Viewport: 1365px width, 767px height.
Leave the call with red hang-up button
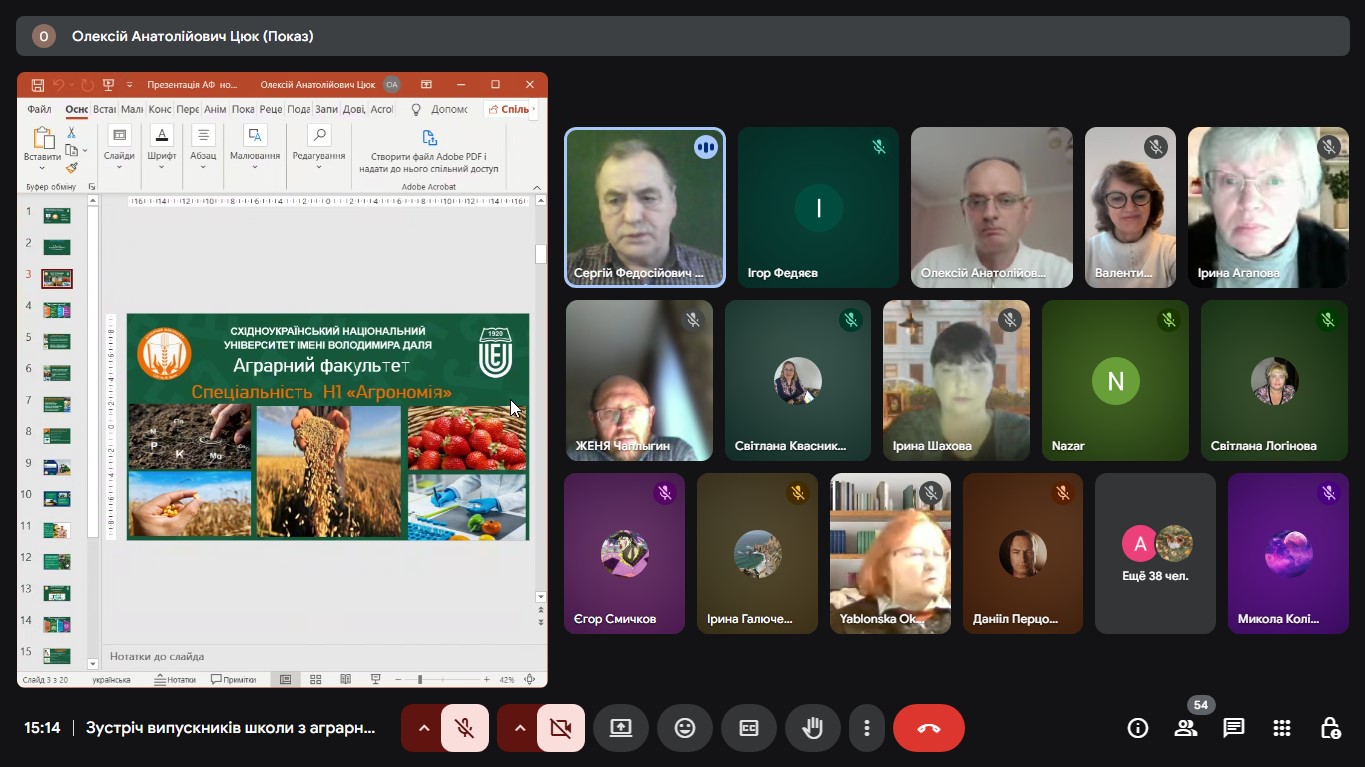click(928, 728)
